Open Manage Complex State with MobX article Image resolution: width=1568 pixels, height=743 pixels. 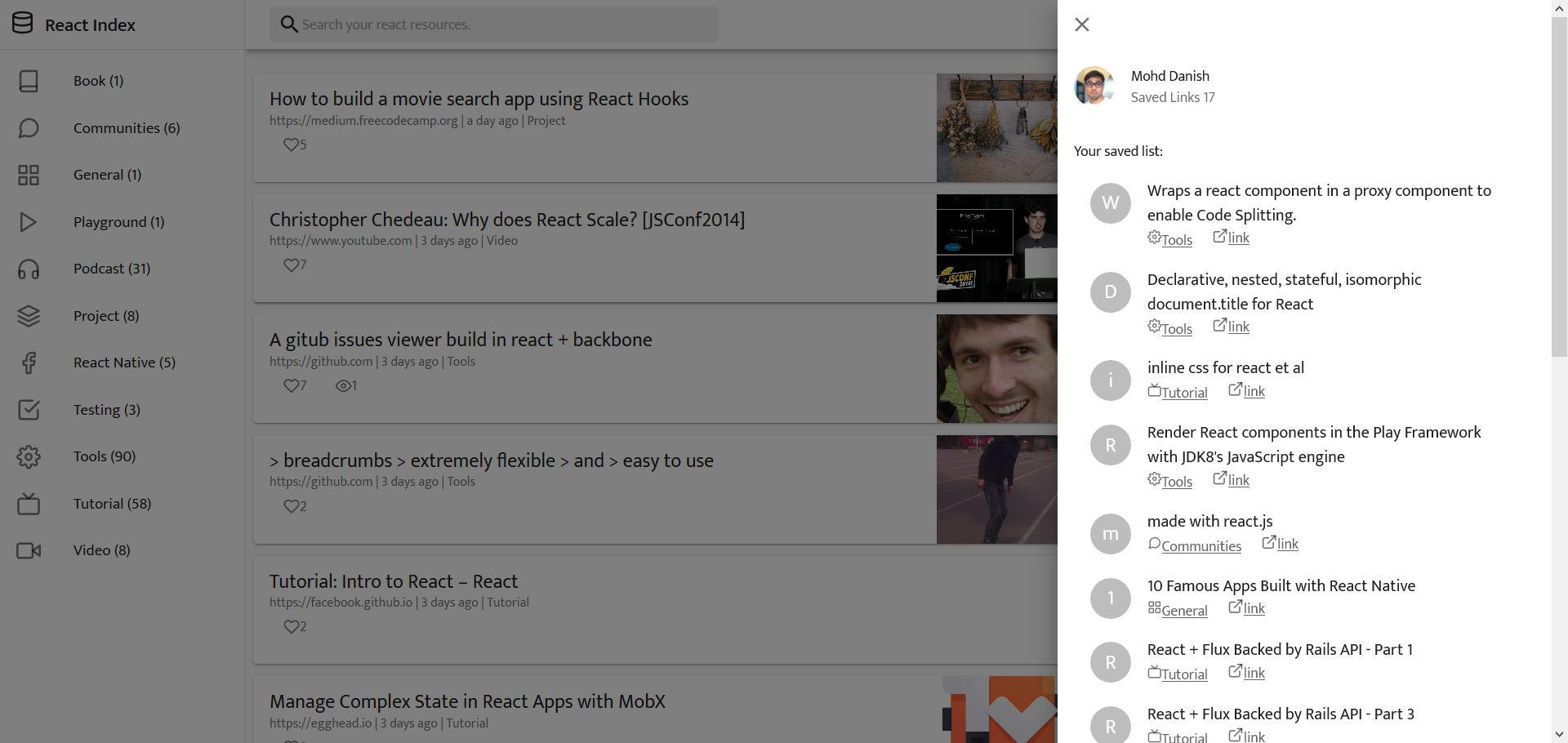(x=467, y=701)
